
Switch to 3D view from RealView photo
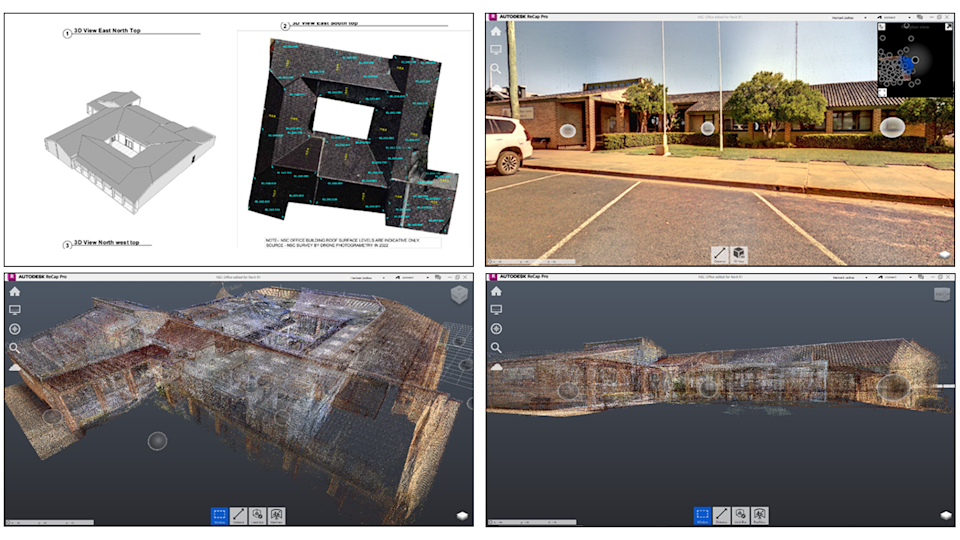739,254
